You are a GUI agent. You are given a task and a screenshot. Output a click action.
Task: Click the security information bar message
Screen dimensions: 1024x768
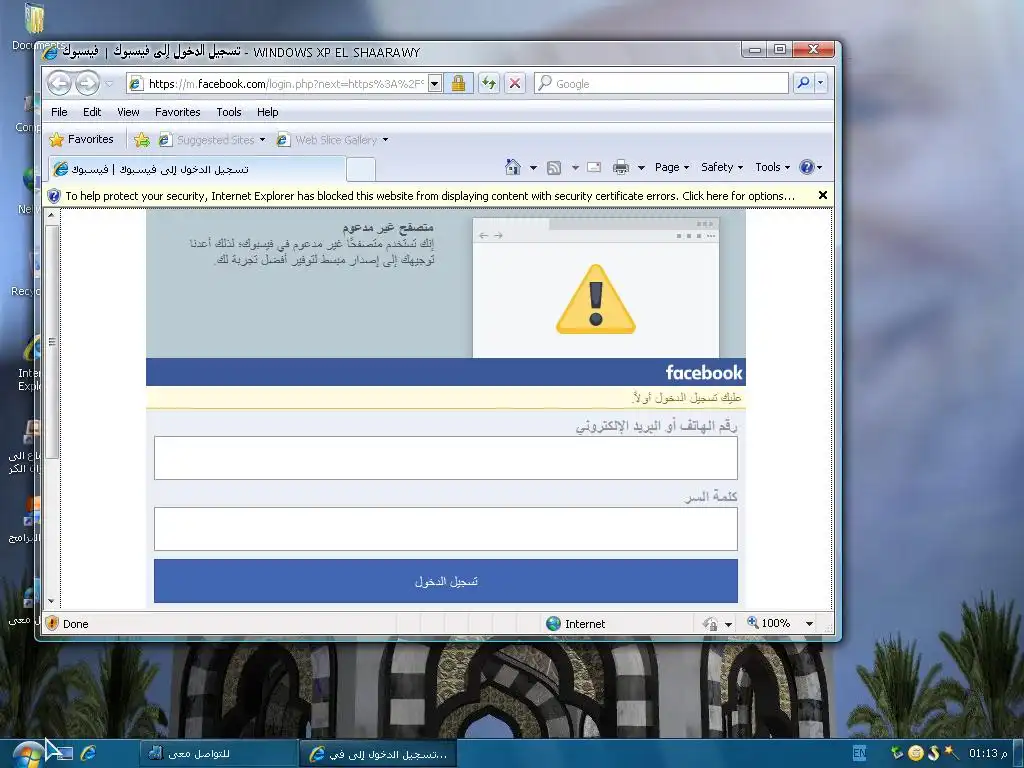pos(430,196)
